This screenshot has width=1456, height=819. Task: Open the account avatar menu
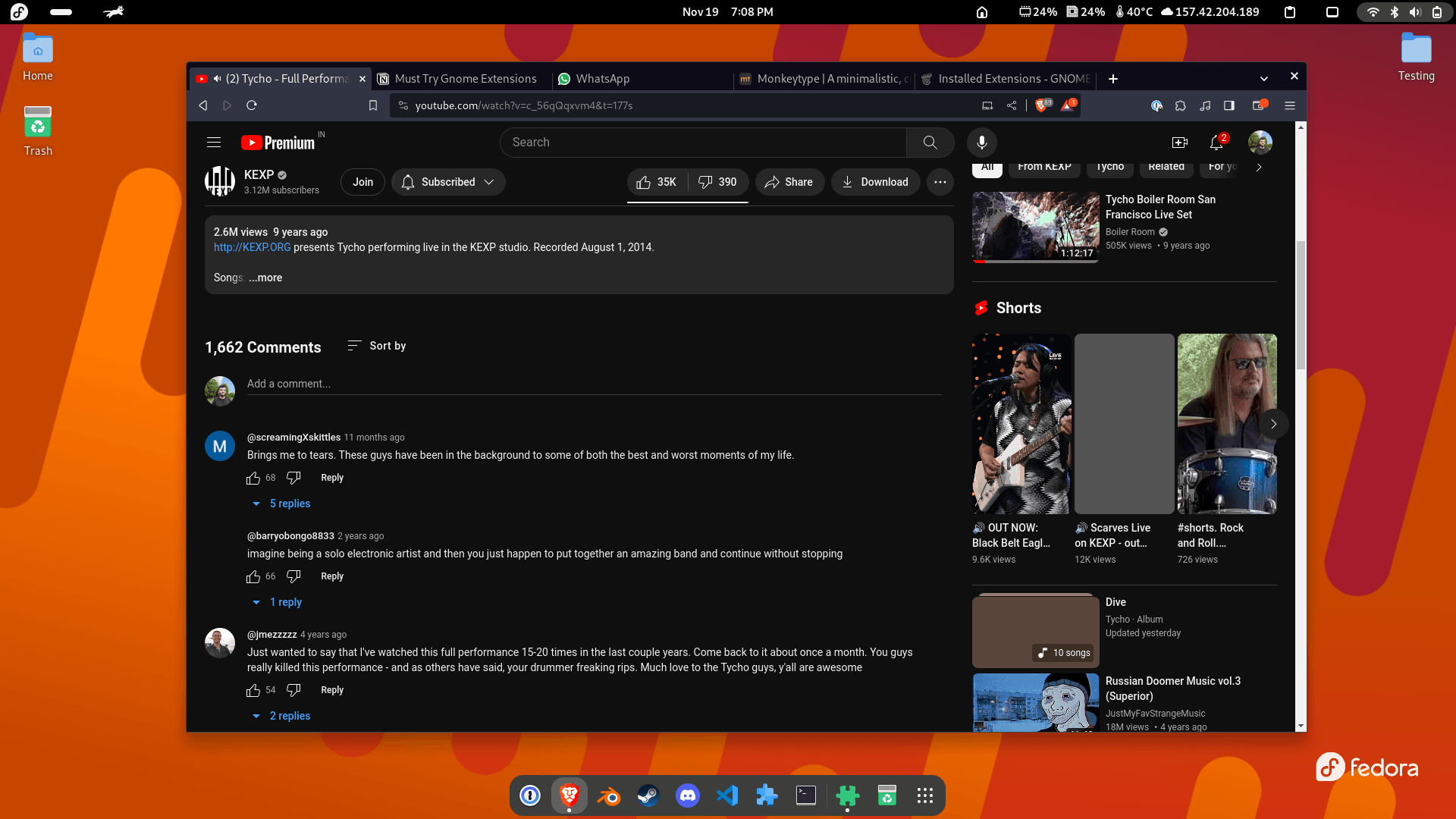(x=1260, y=143)
